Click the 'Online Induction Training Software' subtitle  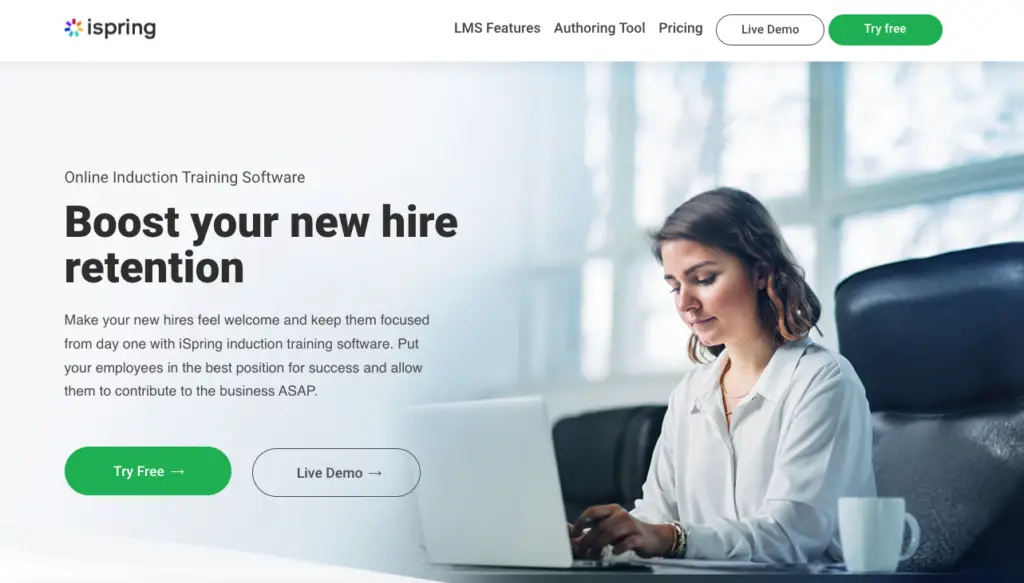185,177
